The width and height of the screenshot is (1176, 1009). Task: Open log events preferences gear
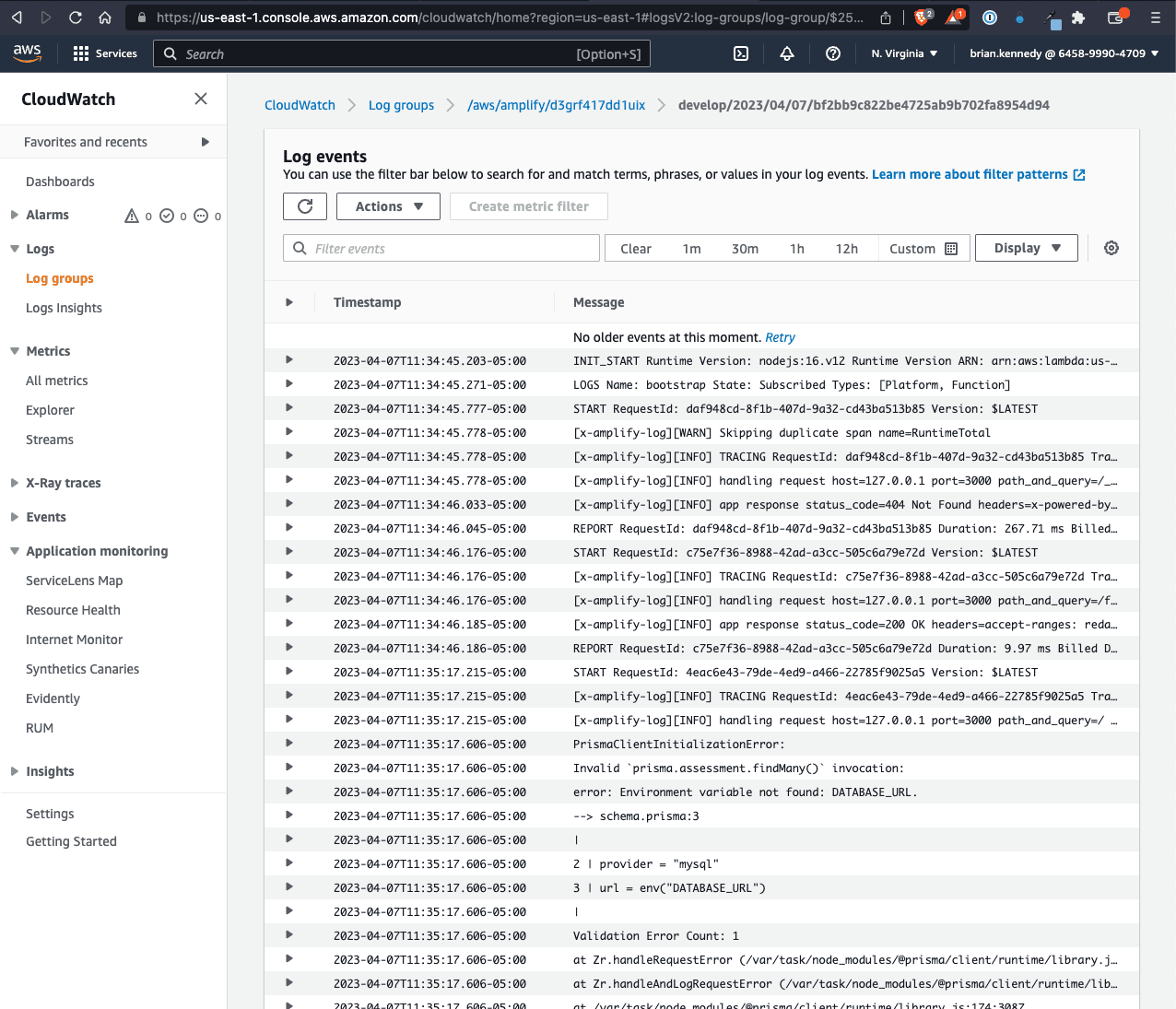(1111, 248)
